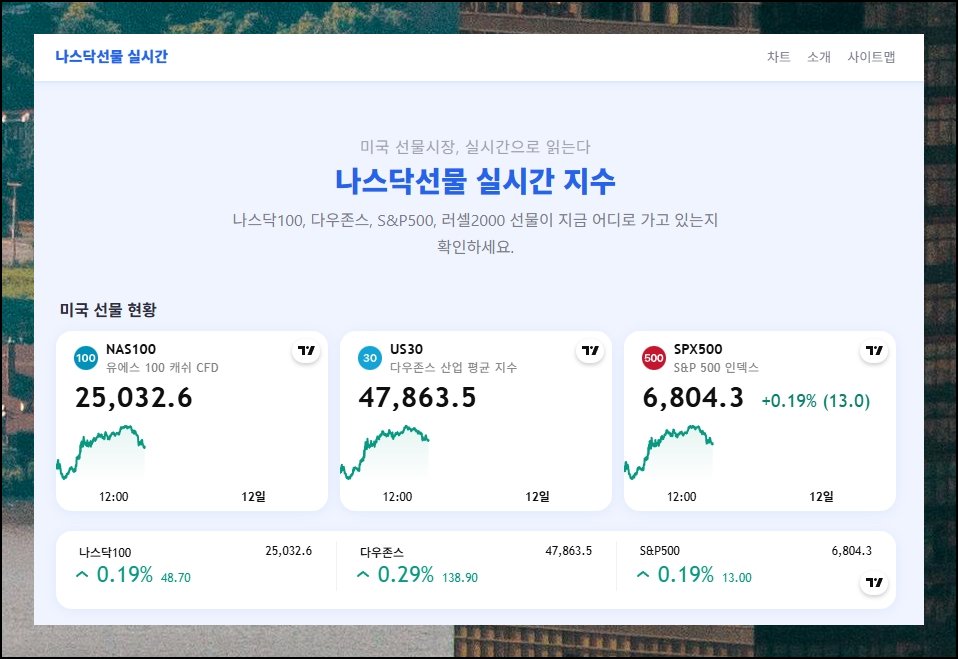Click the blue 30 badge icon
The image size is (958, 659).
pos(370,358)
